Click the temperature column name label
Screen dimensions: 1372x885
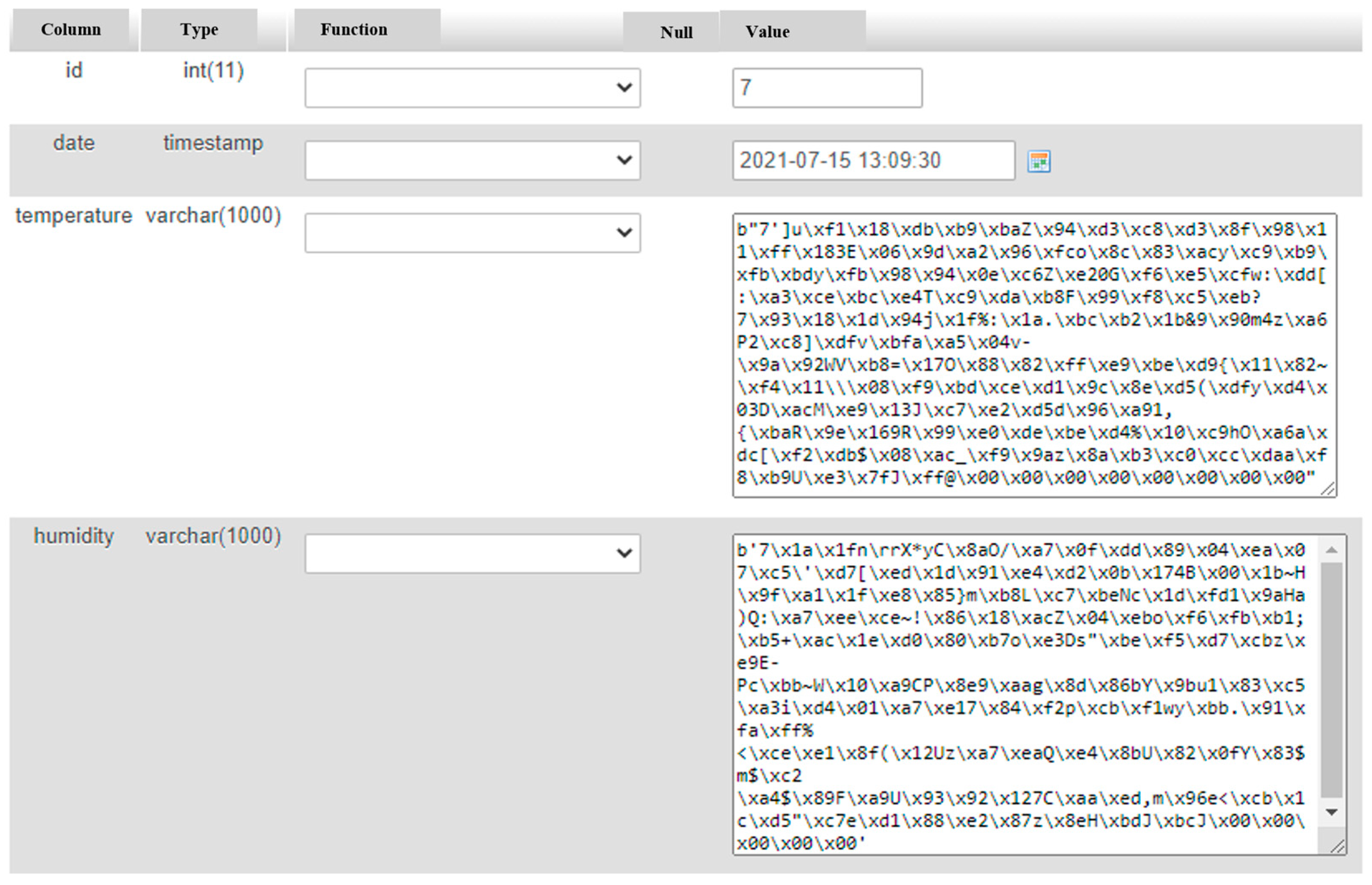click(74, 216)
